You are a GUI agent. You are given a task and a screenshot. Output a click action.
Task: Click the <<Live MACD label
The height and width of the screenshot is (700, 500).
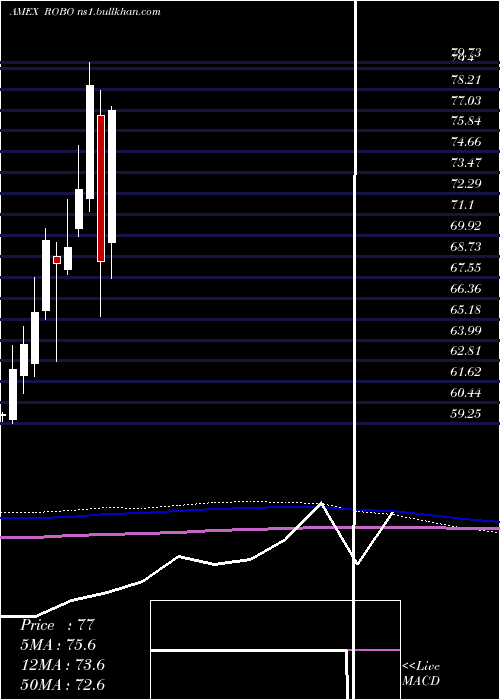[421, 674]
